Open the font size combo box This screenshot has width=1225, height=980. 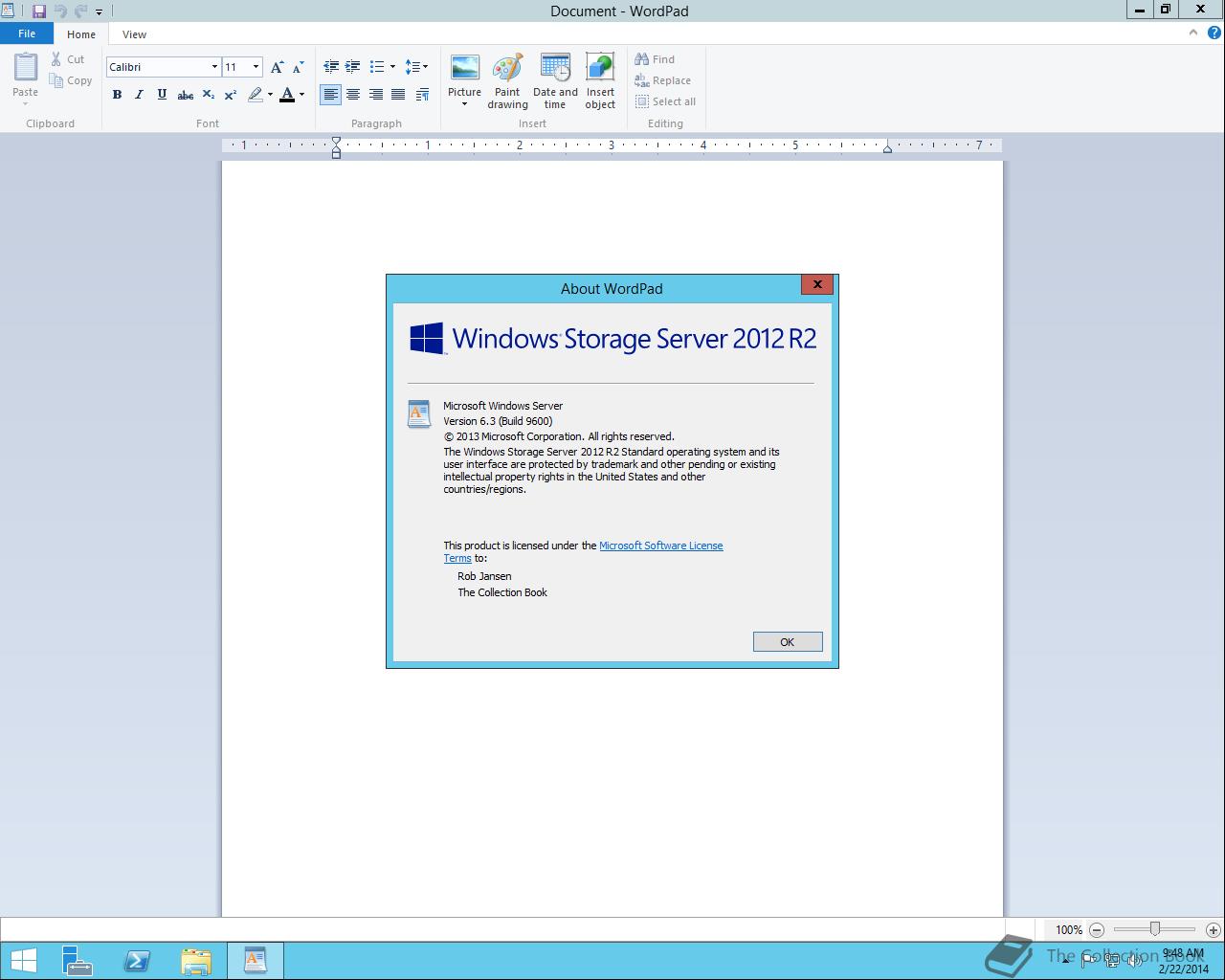pyautogui.click(x=242, y=67)
